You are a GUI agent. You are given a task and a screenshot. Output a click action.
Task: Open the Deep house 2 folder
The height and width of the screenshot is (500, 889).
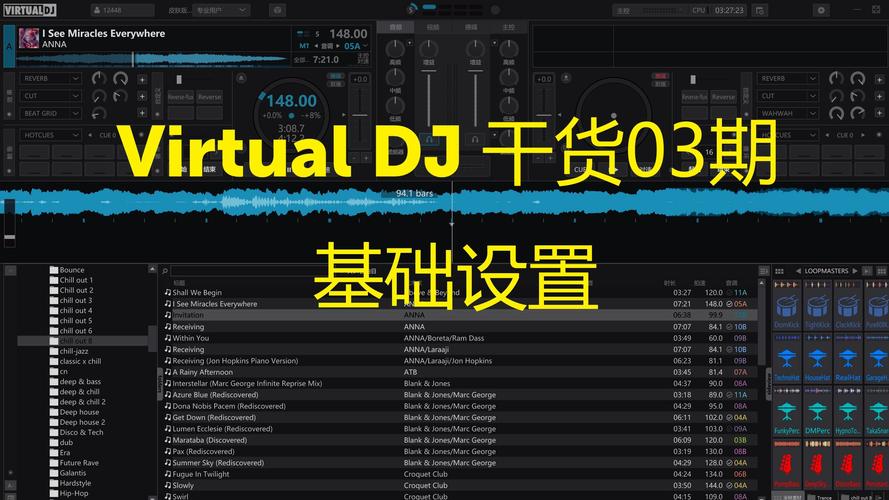82,422
